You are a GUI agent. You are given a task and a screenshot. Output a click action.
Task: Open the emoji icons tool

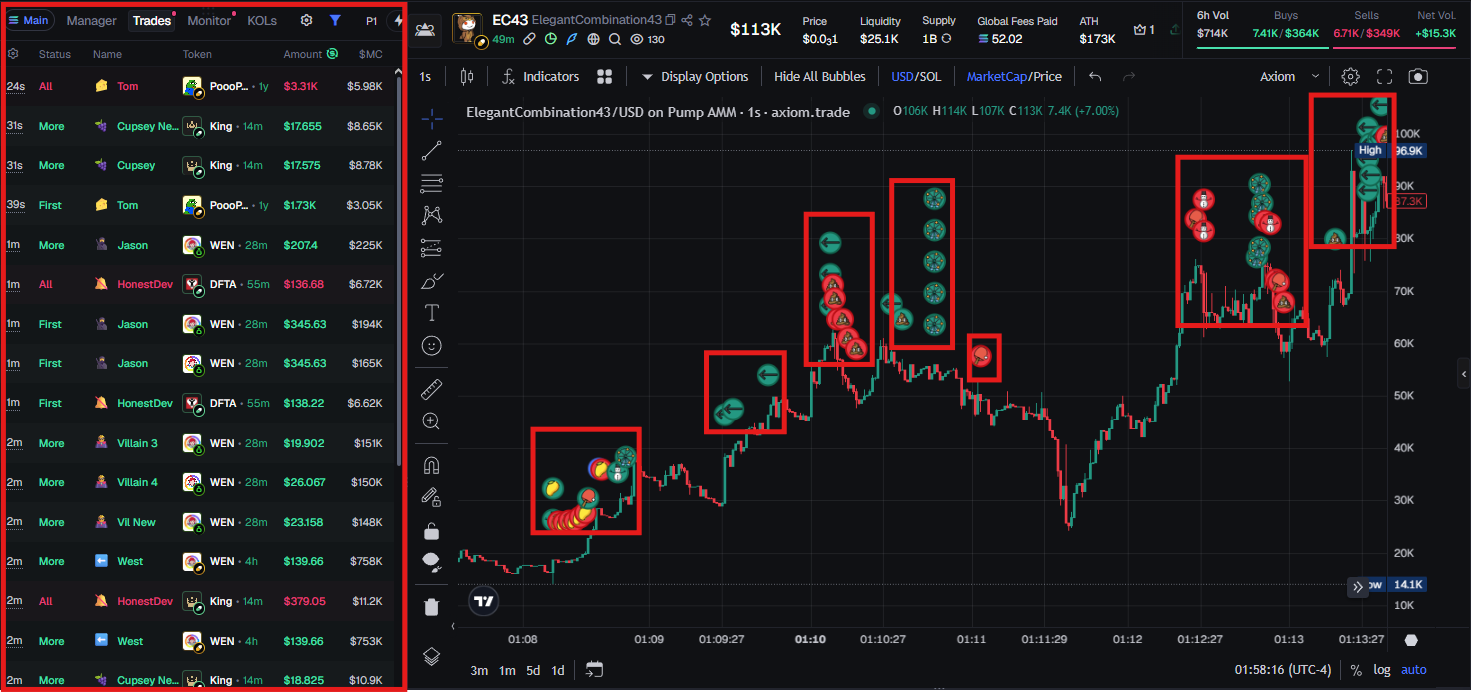pos(432,345)
